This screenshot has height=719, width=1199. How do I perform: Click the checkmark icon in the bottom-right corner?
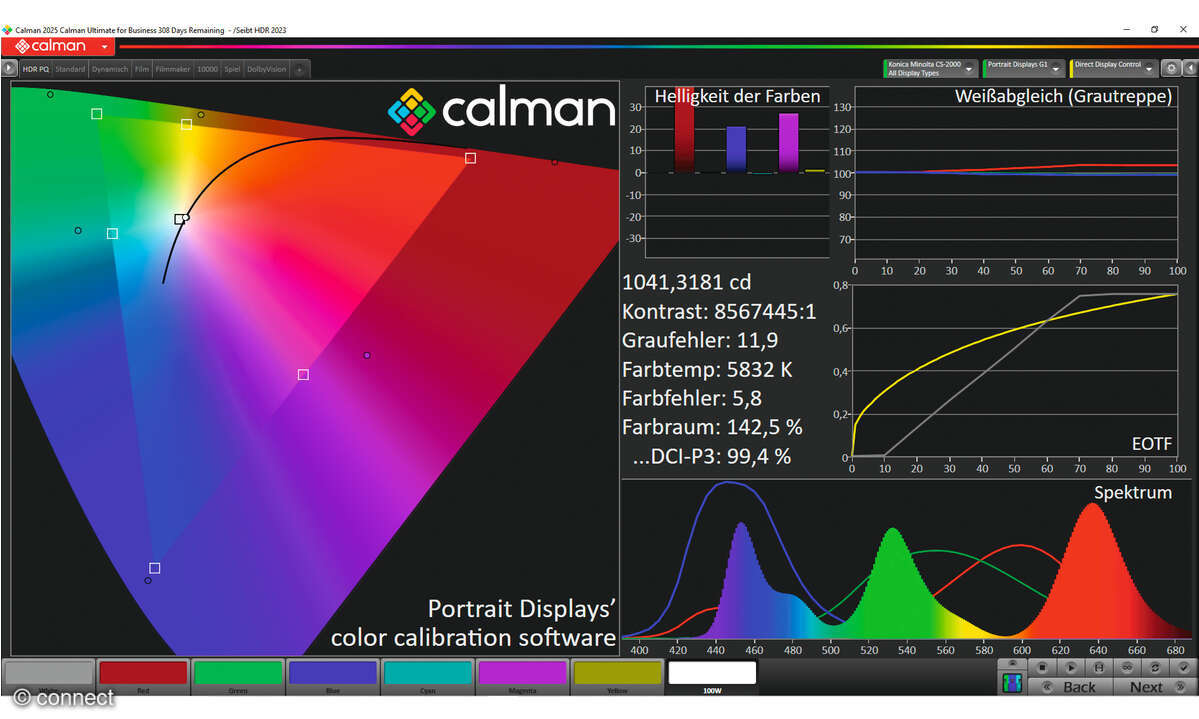pyautogui.click(x=1184, y=667)
